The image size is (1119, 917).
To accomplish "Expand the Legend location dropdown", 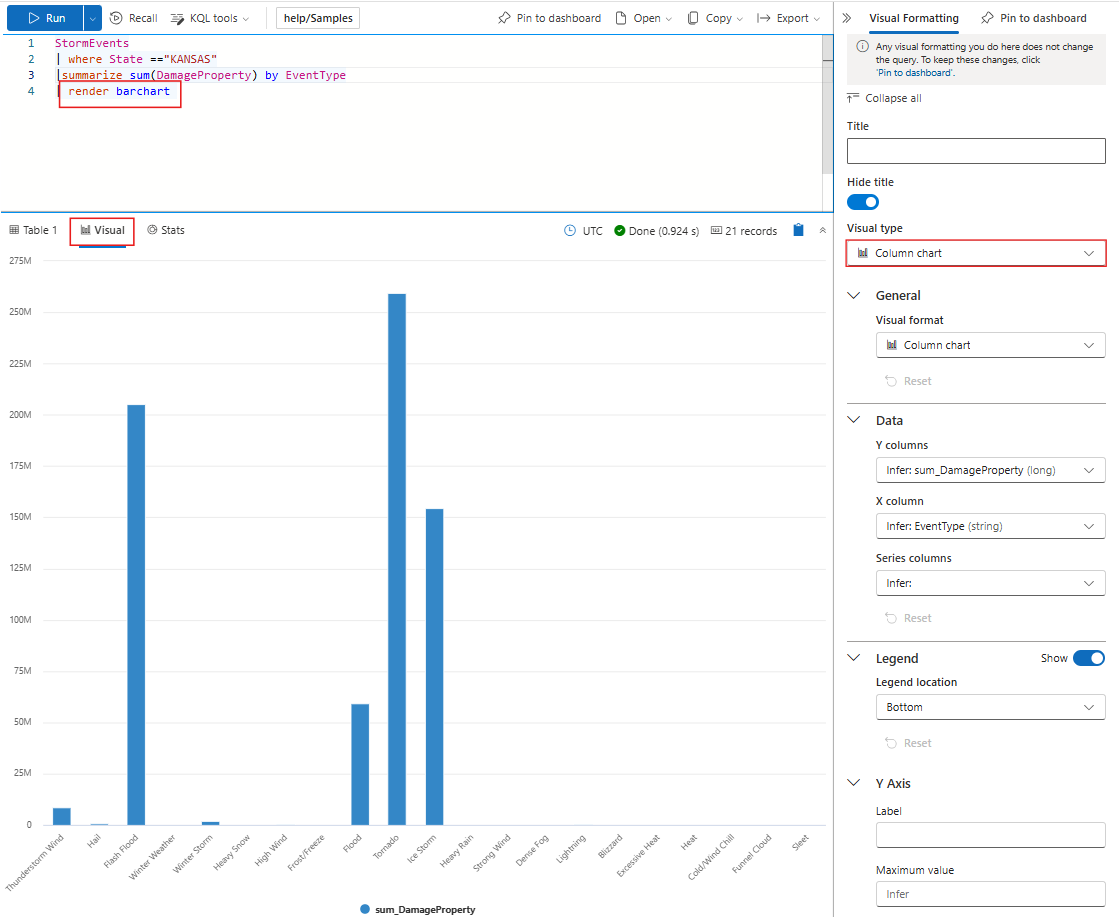I will (x=990, y=707).
